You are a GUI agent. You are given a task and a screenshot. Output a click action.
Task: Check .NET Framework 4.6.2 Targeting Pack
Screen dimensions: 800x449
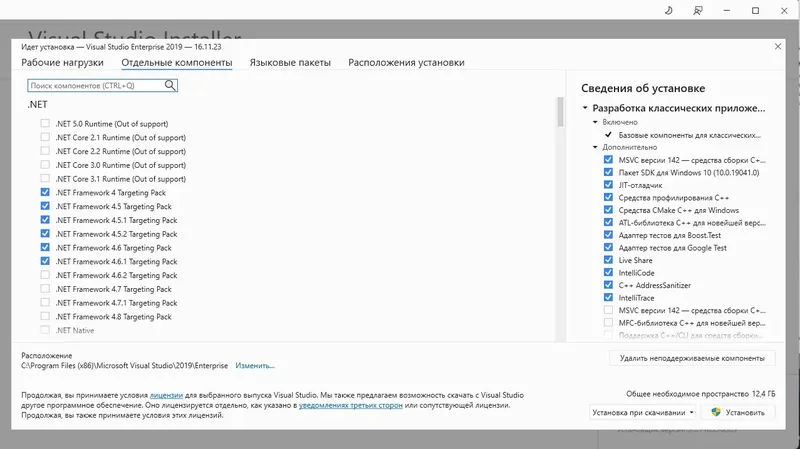tap(45, 275)
